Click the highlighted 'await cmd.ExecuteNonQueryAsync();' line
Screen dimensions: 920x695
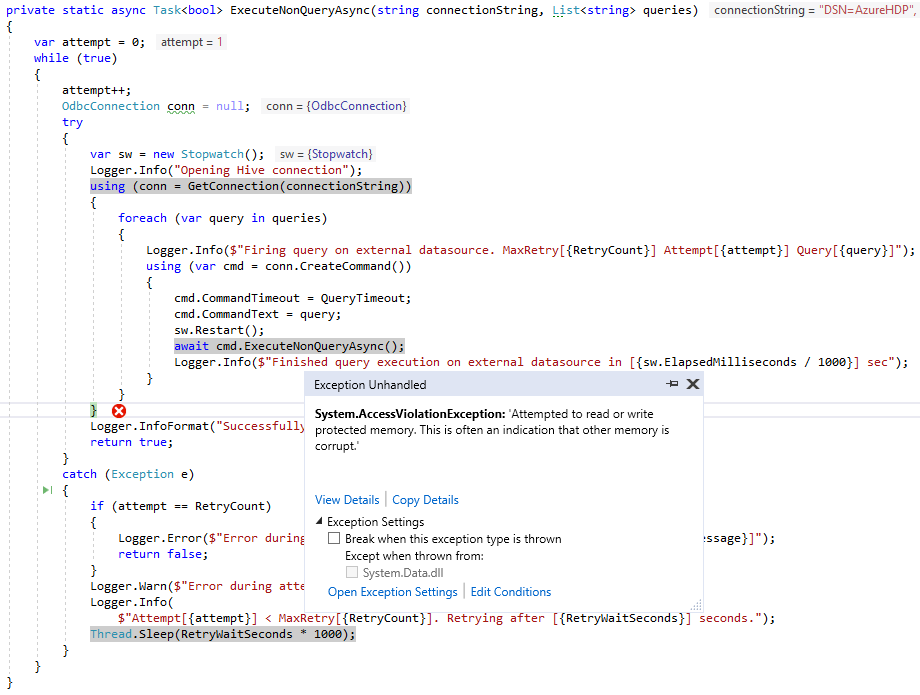(x=289, y=346)
